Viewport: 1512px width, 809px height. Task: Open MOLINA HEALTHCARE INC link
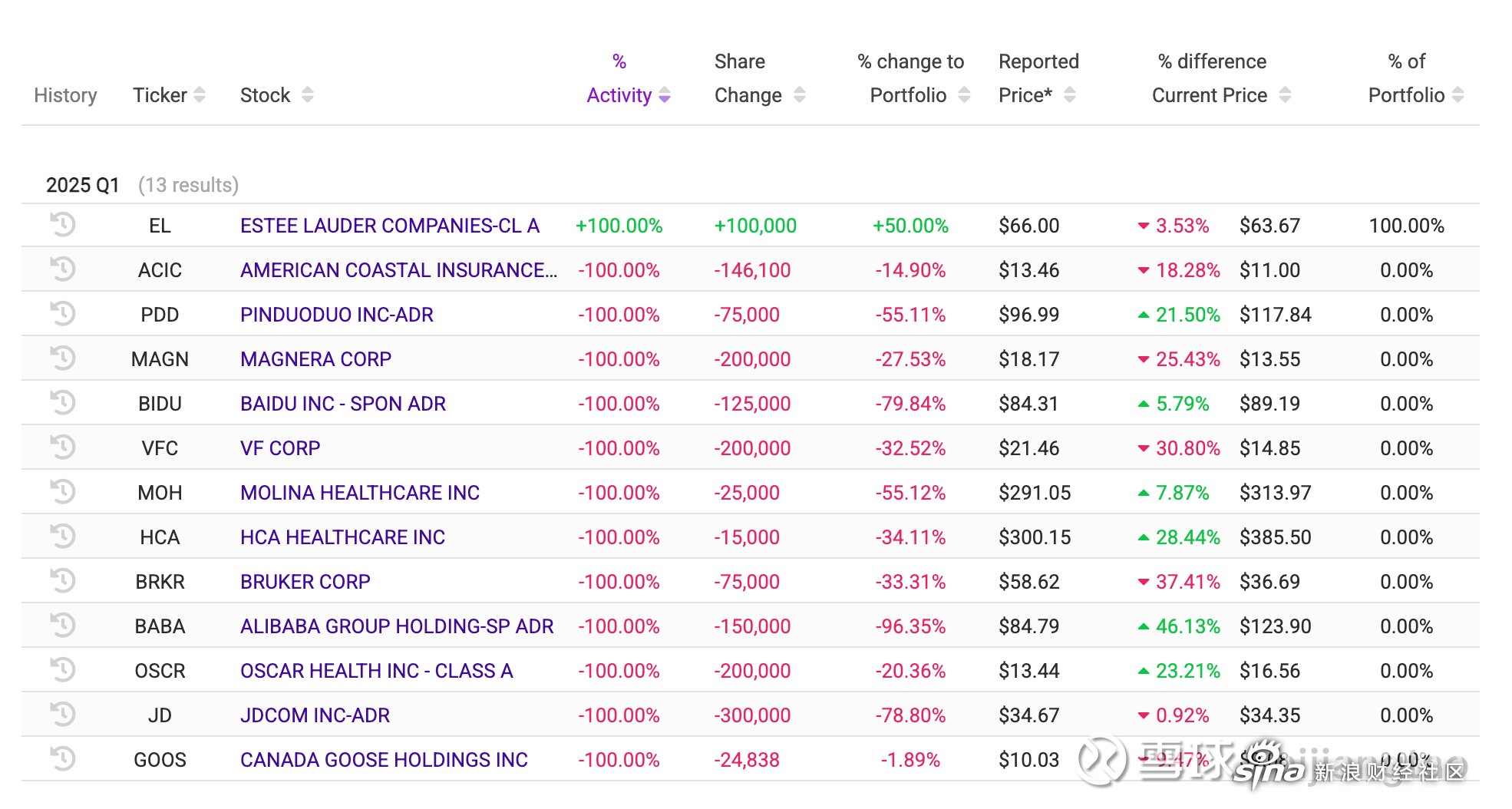(x=360, y=493)
